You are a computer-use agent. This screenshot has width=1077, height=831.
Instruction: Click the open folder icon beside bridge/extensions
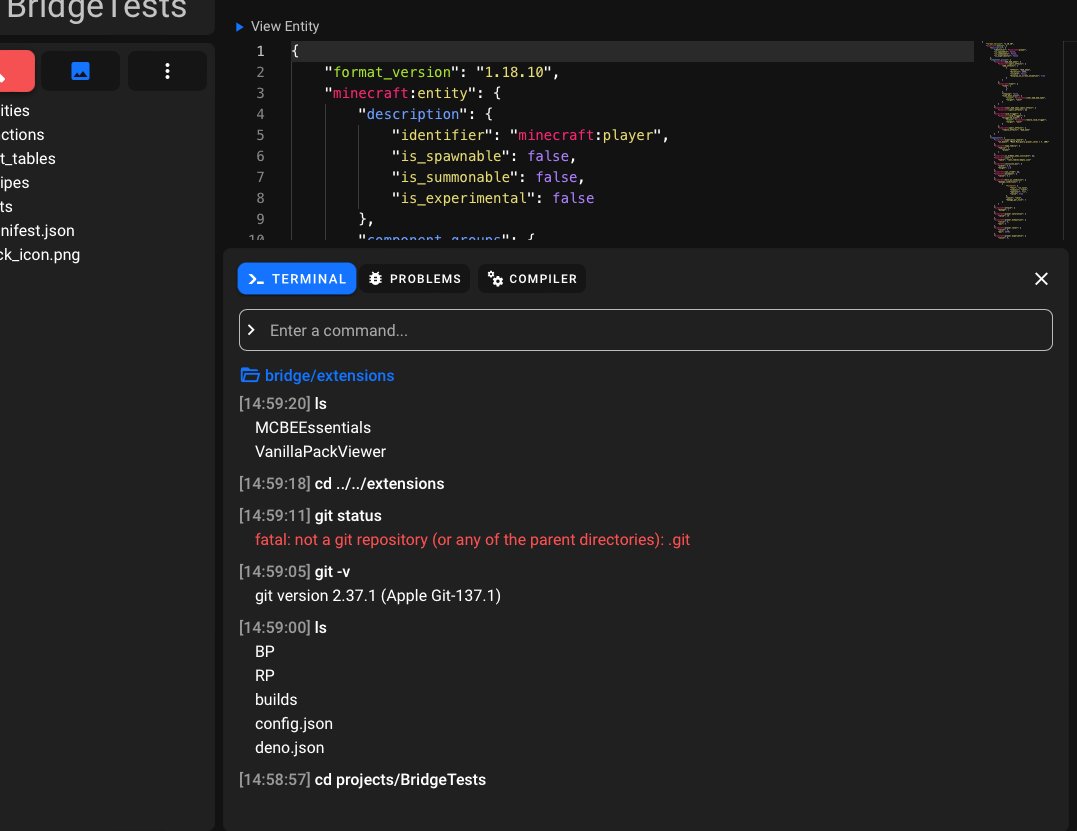tap(250, 376)
